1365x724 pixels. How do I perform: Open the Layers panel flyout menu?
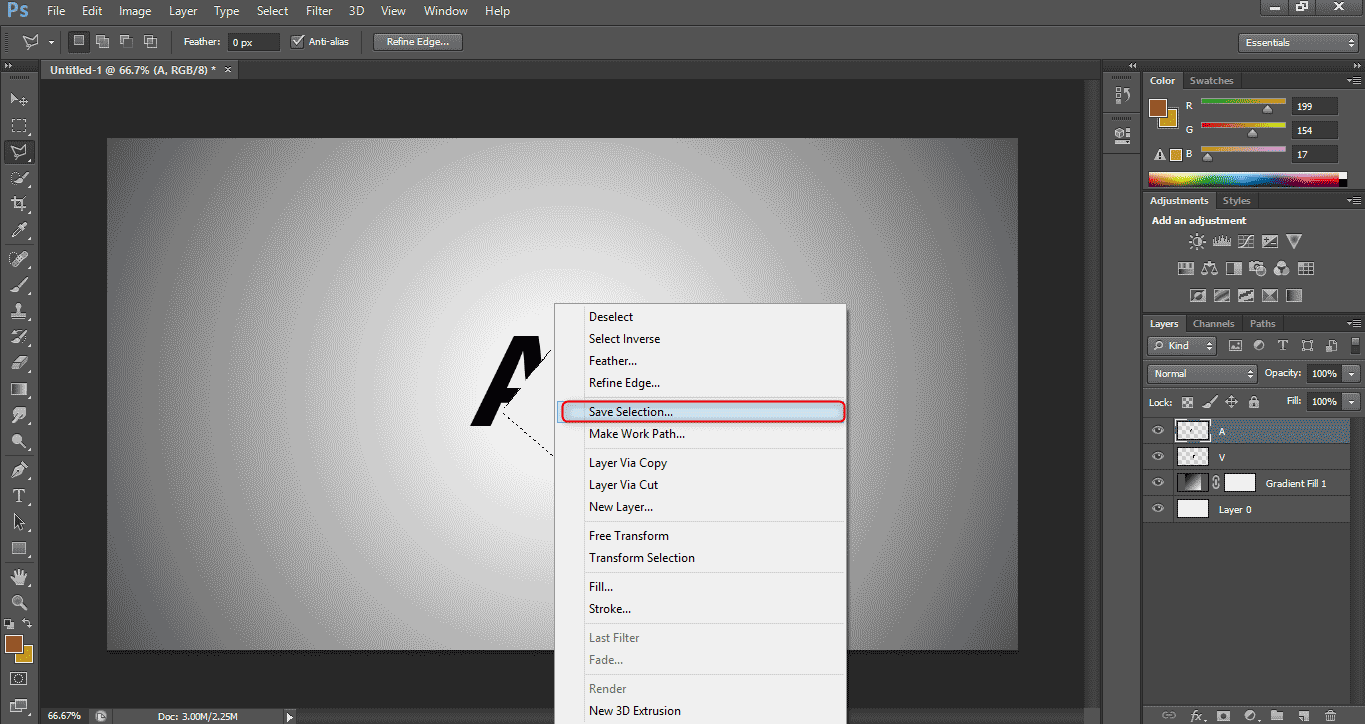(1354, 324)
